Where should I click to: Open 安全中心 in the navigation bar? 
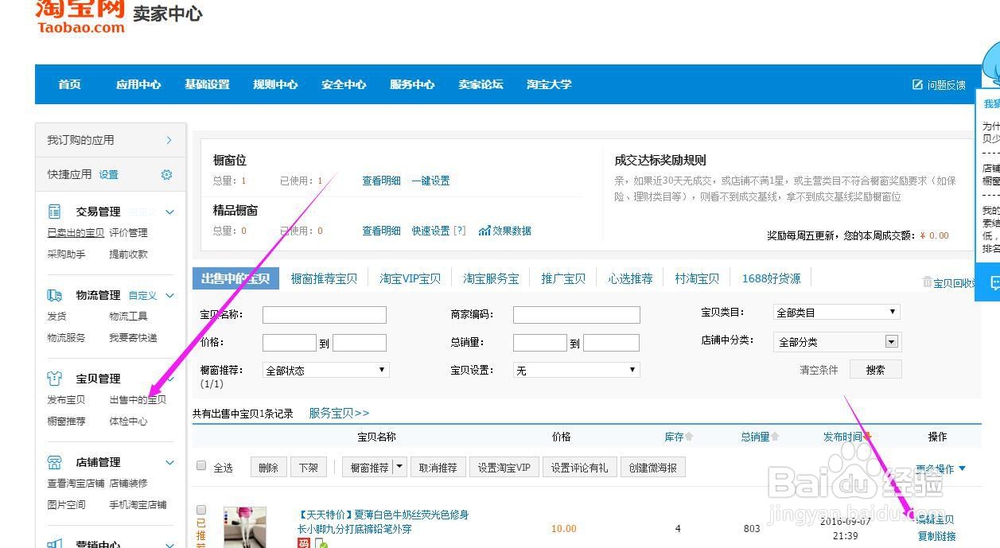(x=344, y=84)
